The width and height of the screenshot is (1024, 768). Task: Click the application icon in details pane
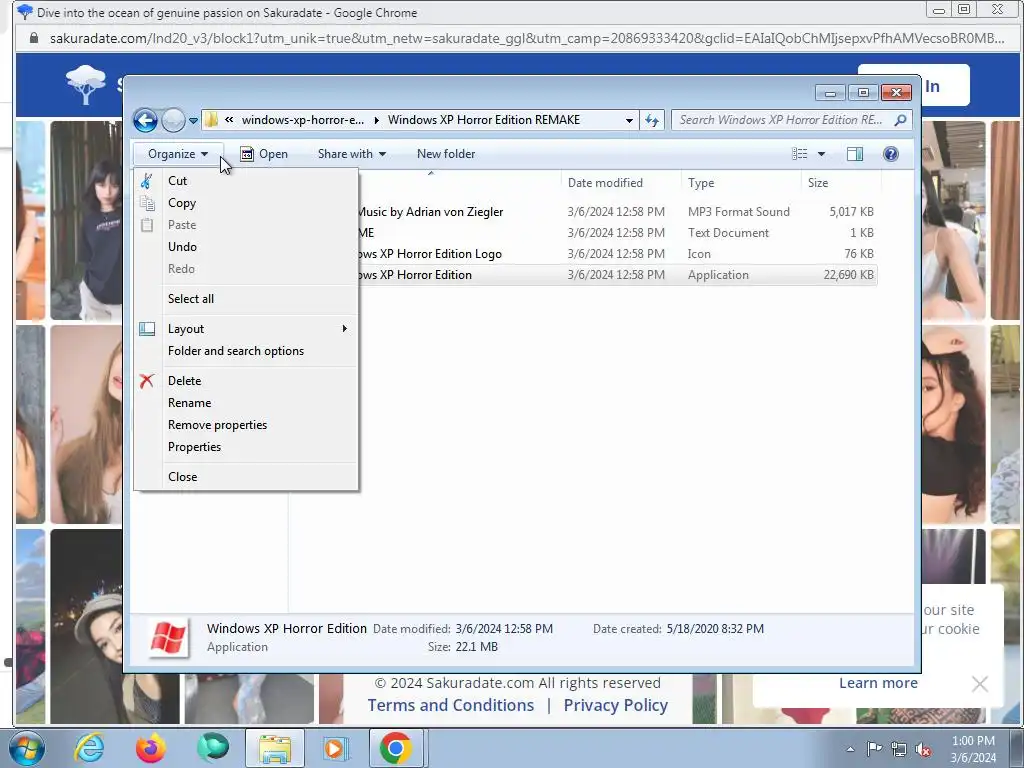tap(168, 637)
